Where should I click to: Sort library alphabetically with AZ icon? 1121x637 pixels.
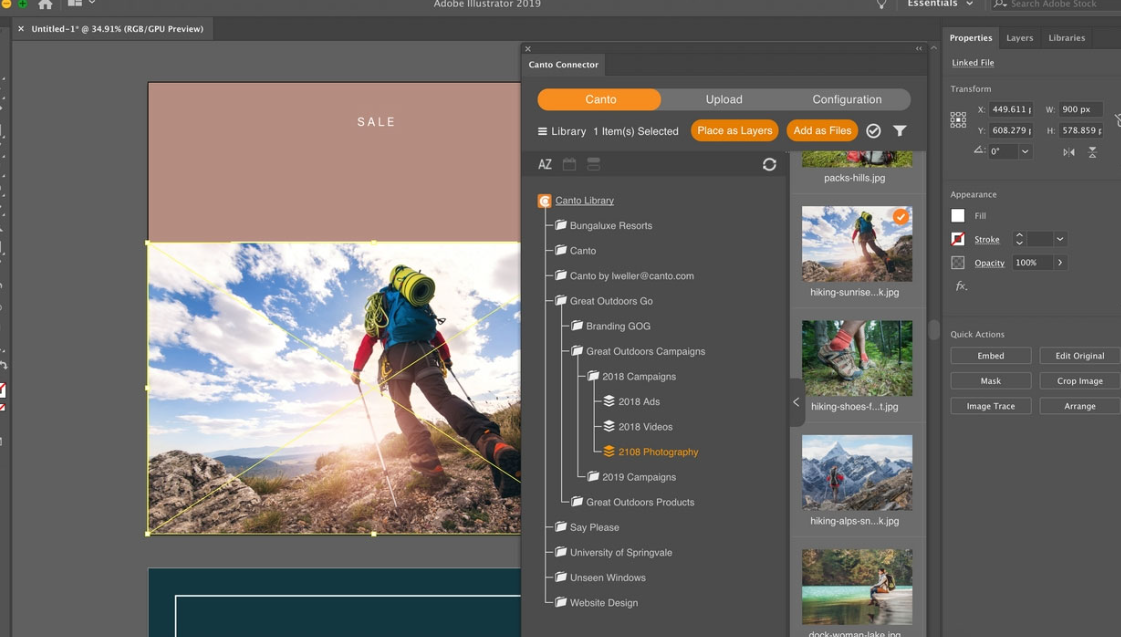pyautogui.click(x=545, y=164)
